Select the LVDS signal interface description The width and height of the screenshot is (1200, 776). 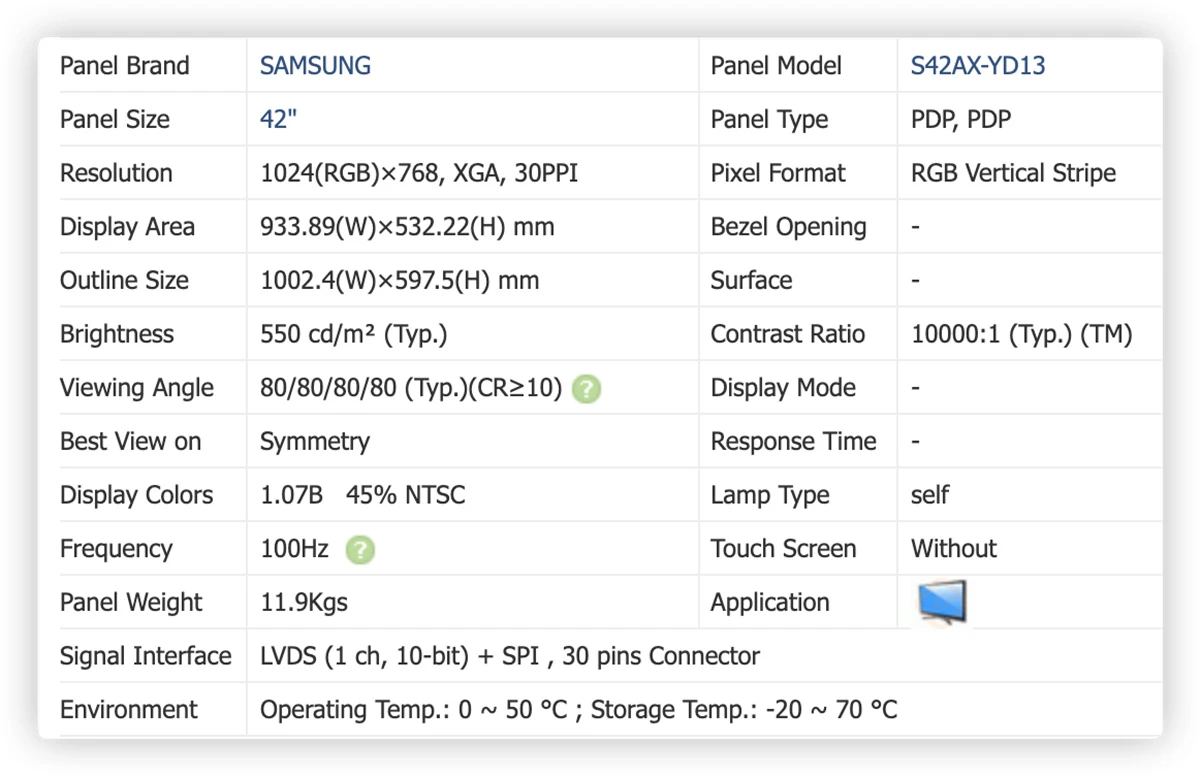(510, 656)
